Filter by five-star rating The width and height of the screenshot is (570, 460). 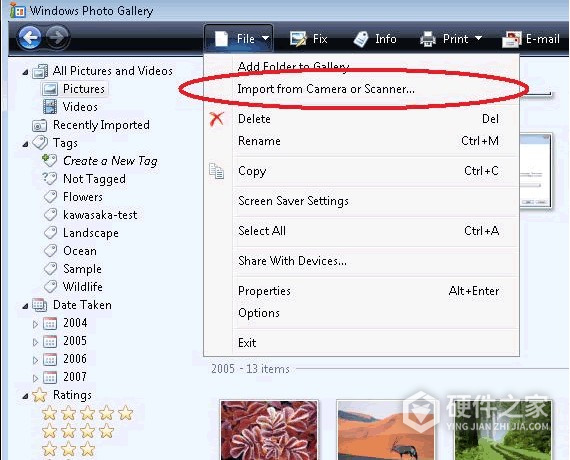point(88,413)
